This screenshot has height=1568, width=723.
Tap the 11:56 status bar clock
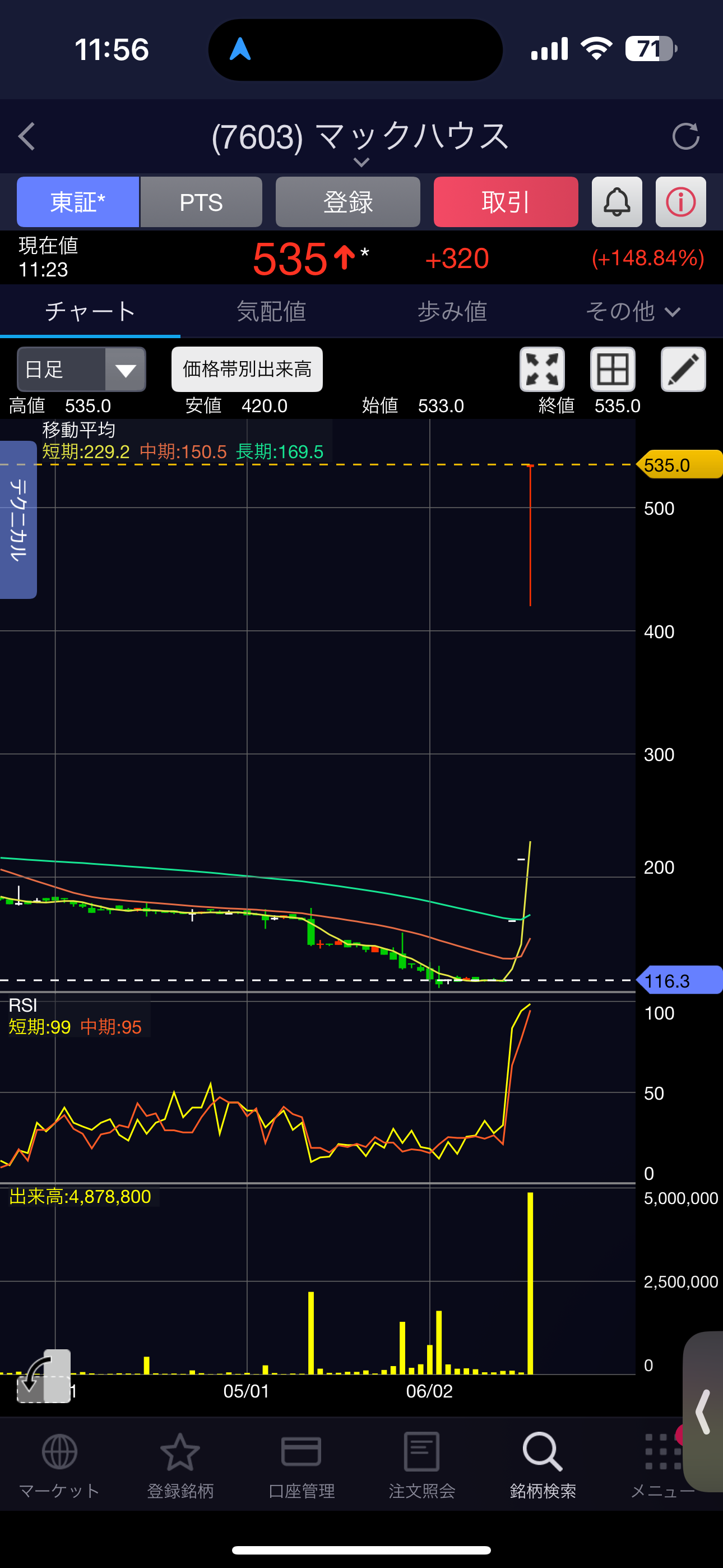pos(112,49)
